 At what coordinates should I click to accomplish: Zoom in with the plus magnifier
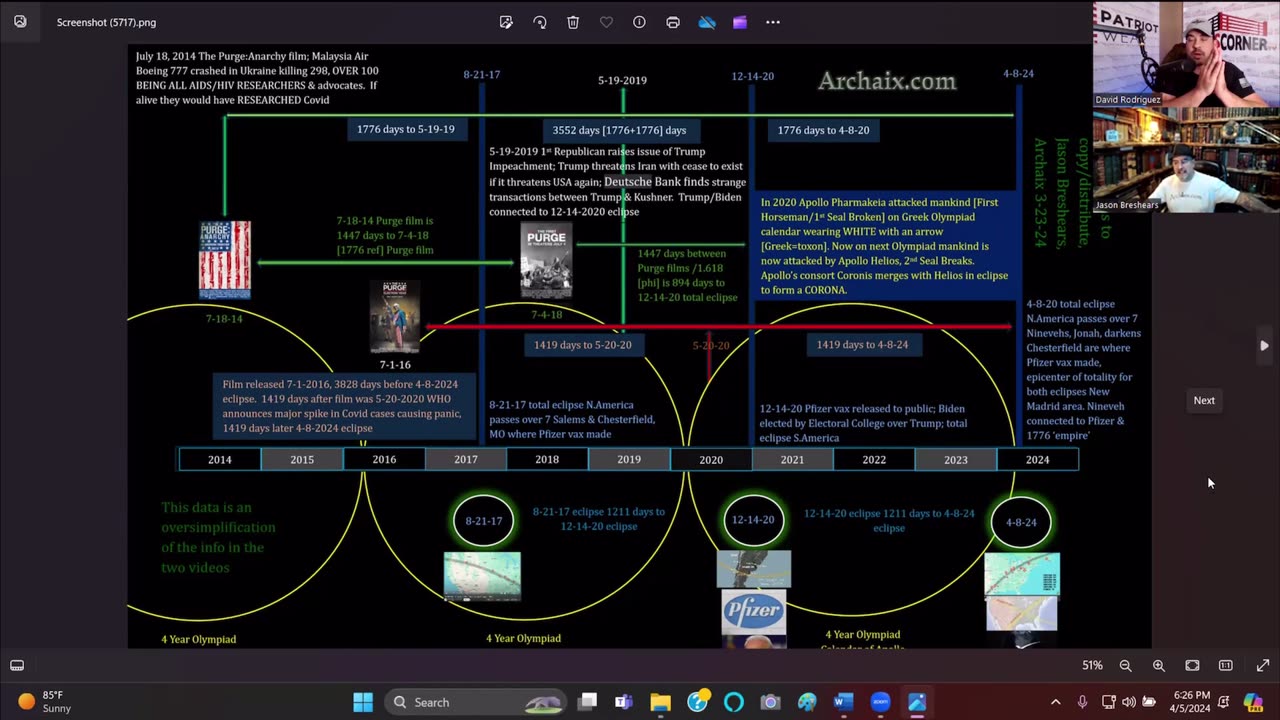pos(1159,665)
